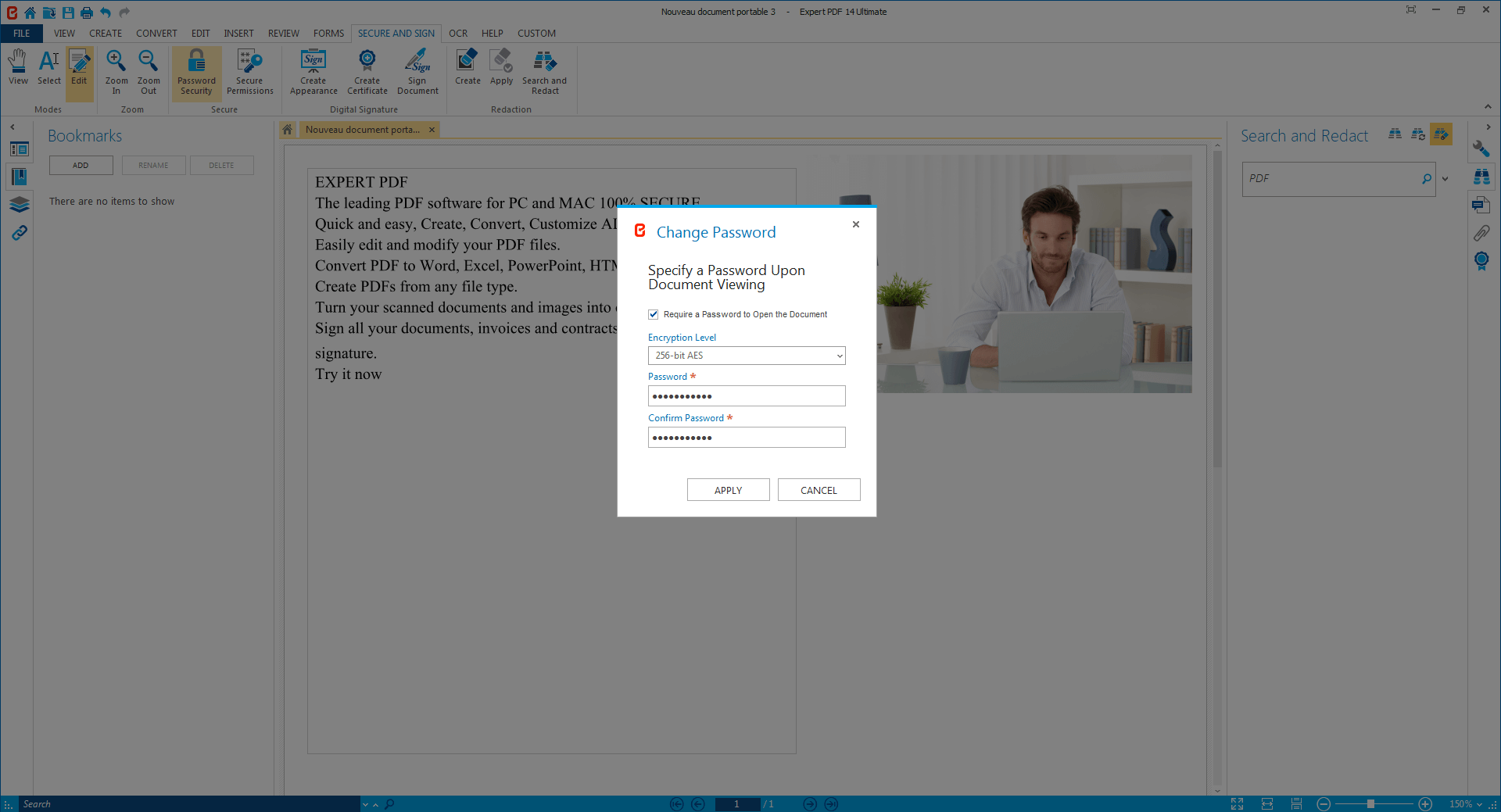Collapse the left Bookmarks panel
The height and width of the screenshot is (812, 1501).
tap(13, 127)
